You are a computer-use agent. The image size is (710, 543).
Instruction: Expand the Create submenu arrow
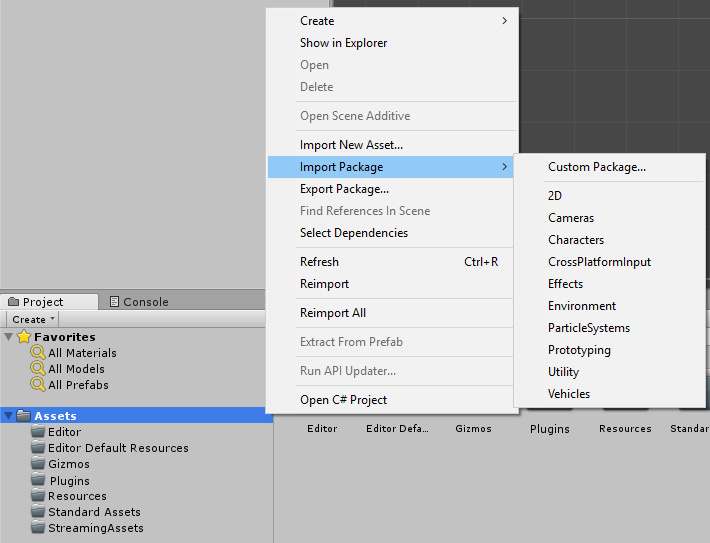tap(505, 21)
